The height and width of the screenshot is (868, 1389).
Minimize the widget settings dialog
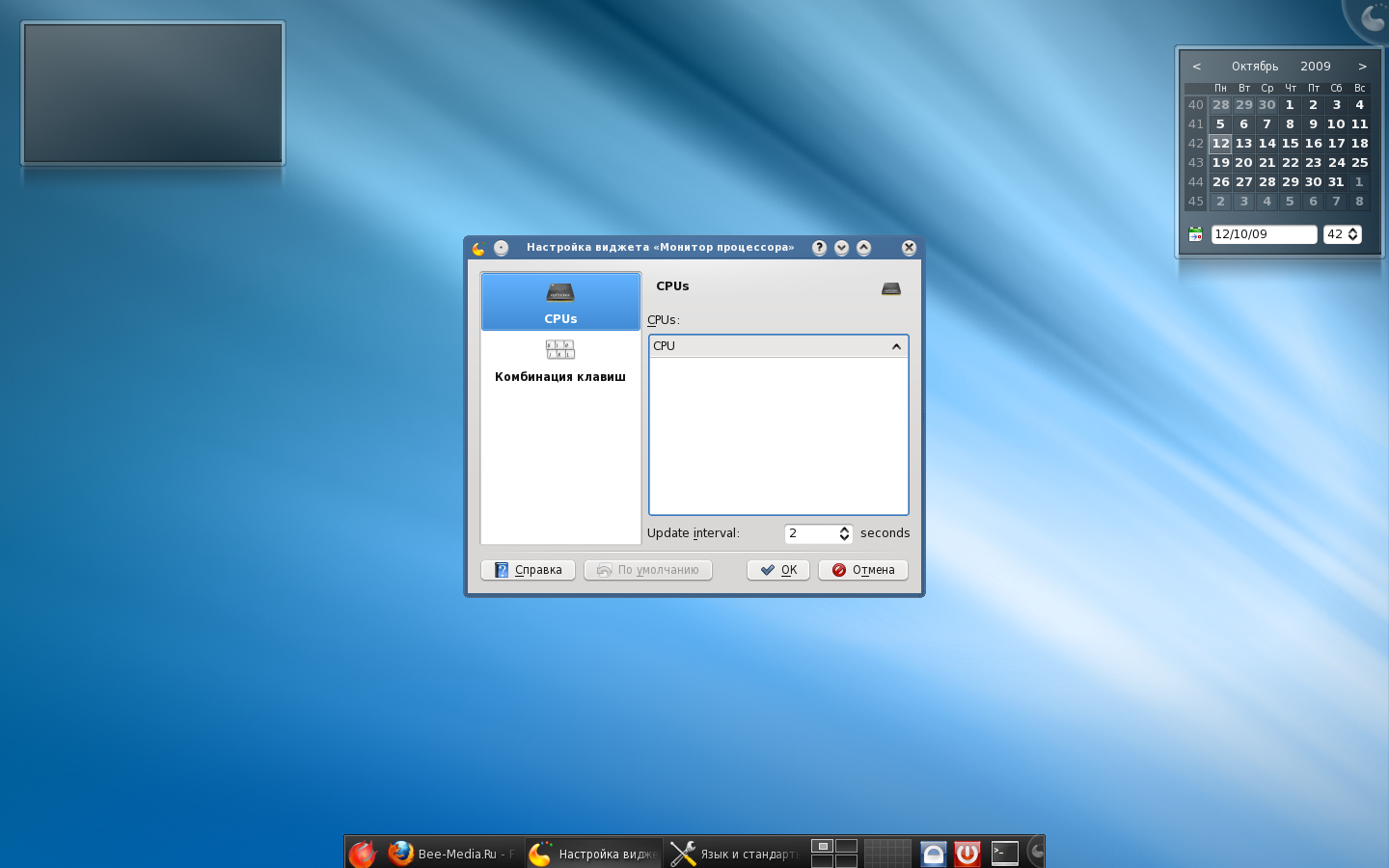pyautogui.click(x=841, y=248)
